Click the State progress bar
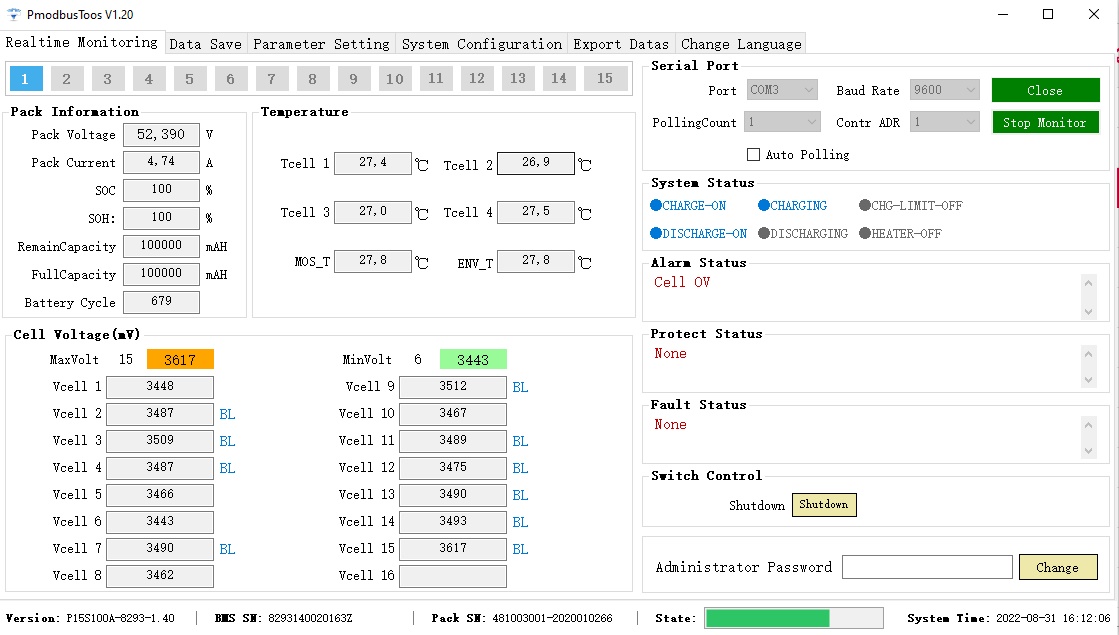Image resolution: width=1119 pixels, height=635 pixels. [793, 618]
